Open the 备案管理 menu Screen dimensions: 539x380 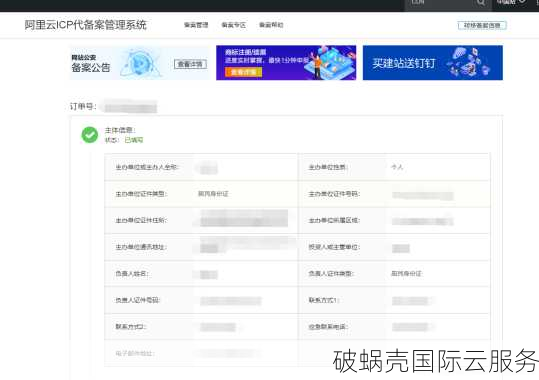point(196,25)
